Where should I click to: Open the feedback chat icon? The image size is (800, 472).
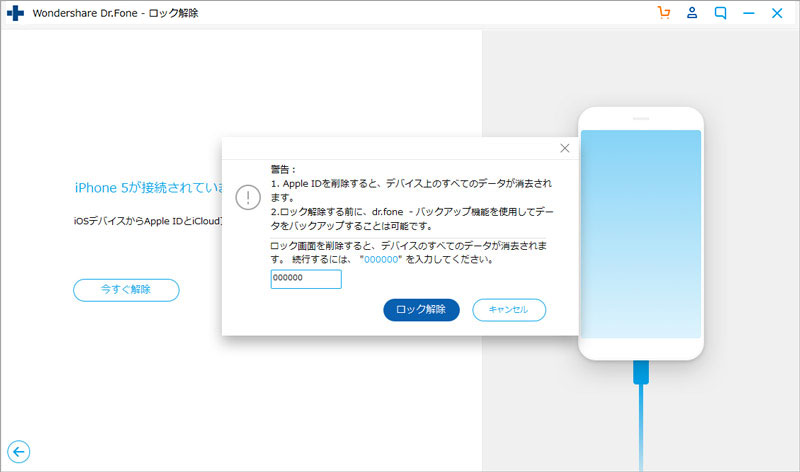(x=720, y=13)
